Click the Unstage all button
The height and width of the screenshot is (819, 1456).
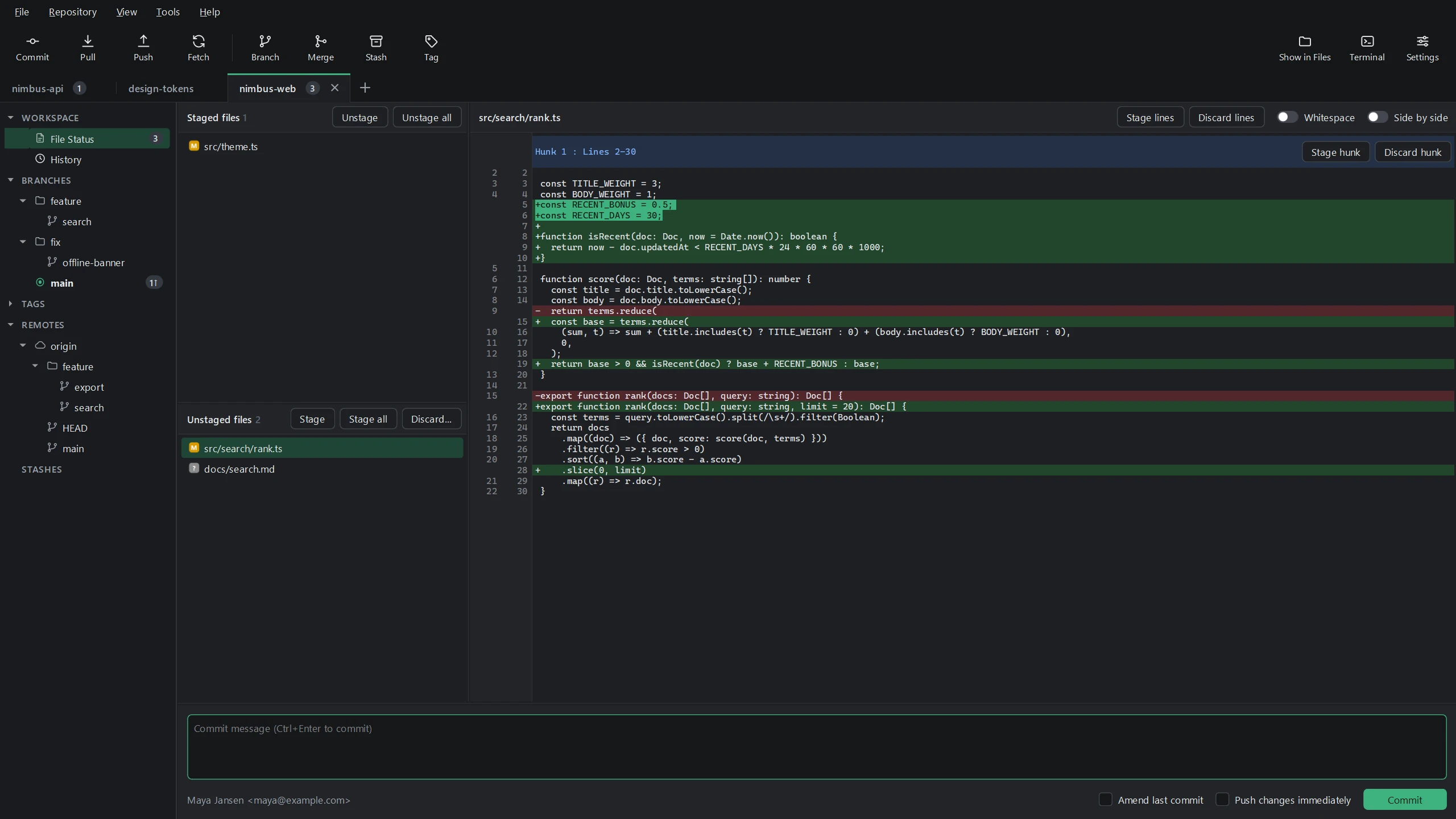click(x=427, y=117)
